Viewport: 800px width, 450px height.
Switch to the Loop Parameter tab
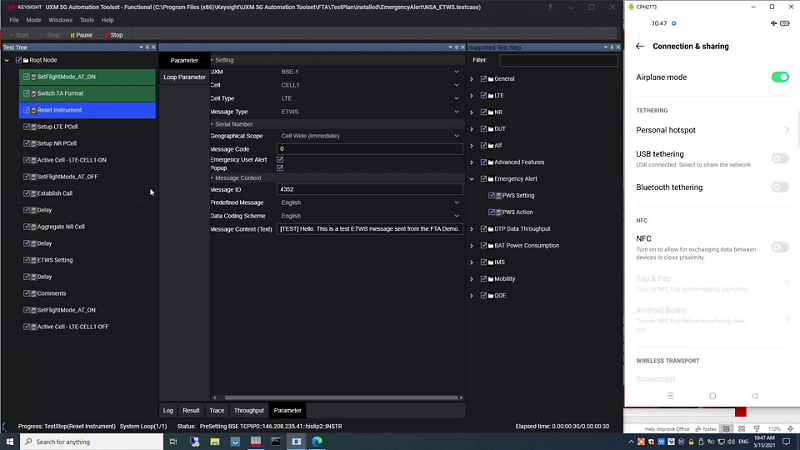(184, 77)
